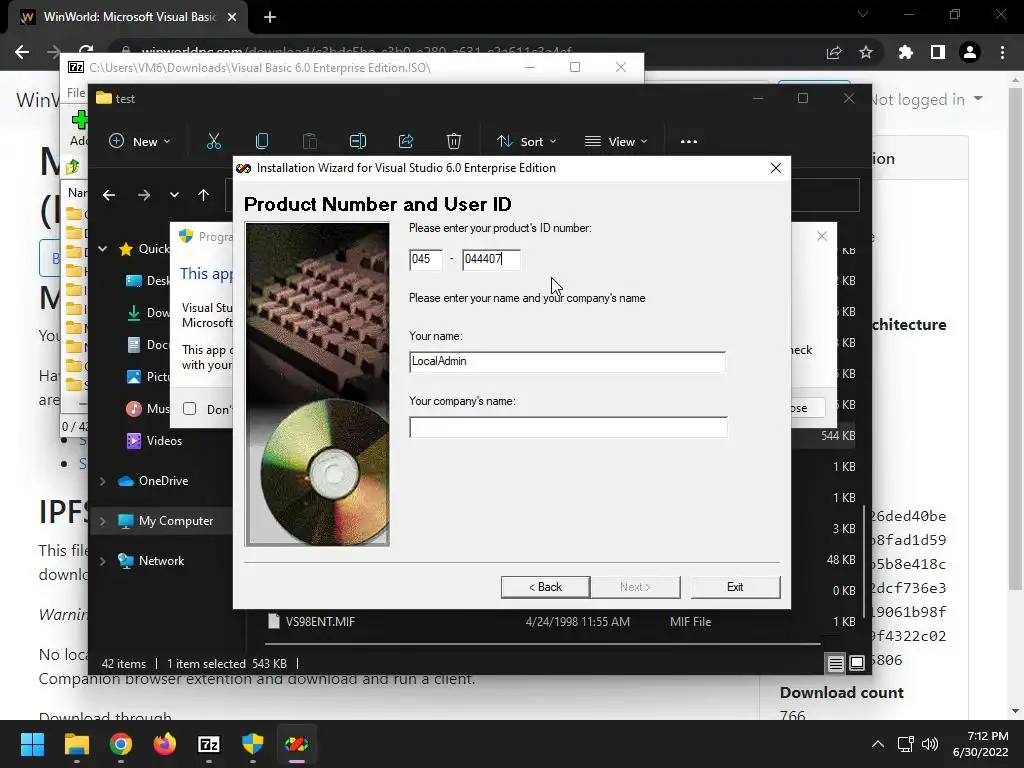This screenshot has height=768, width=1024.
Task: Collapse the Quick access tree node
Action: (103, 249)
